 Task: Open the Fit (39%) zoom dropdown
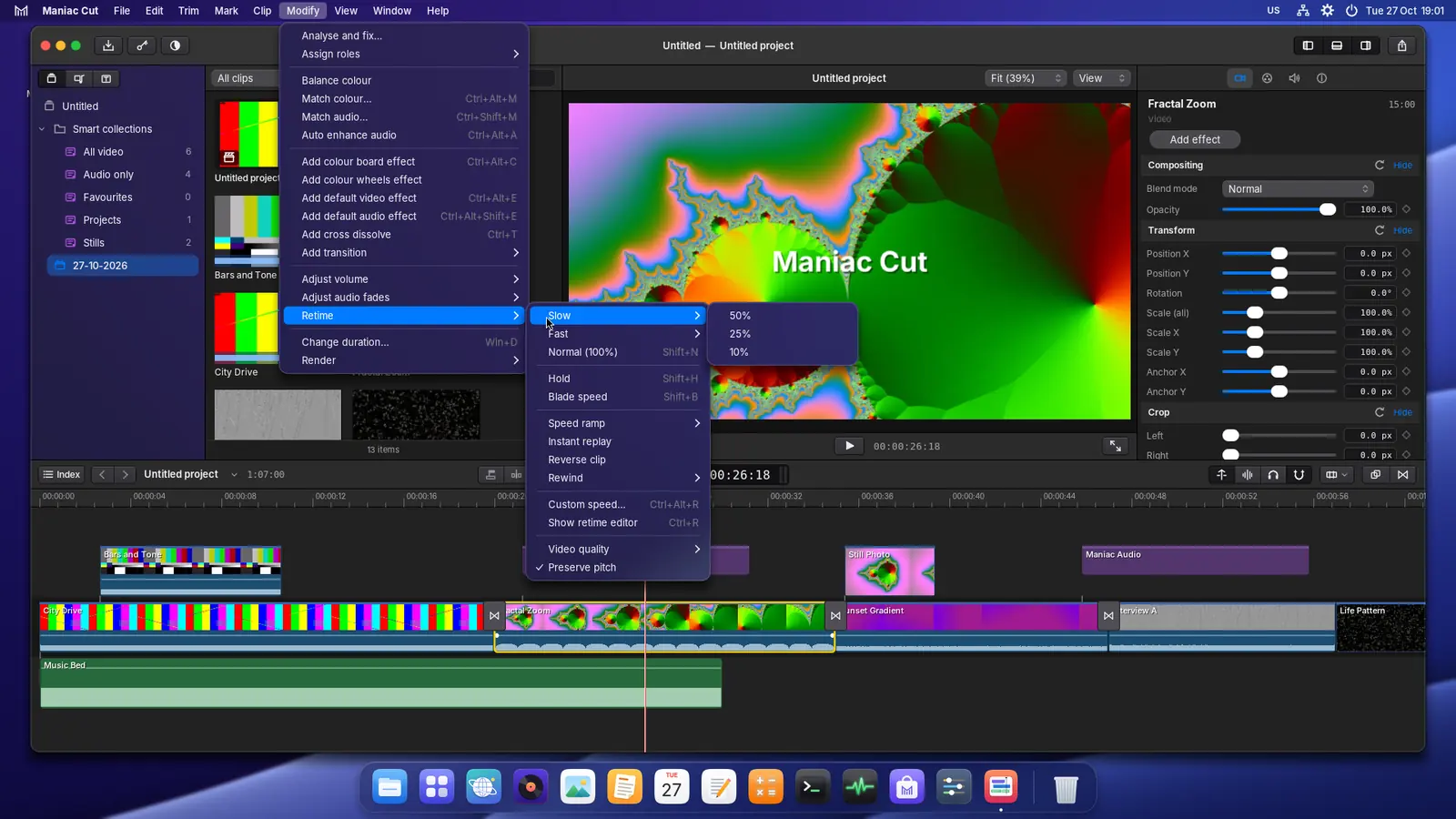click(1026, 78)
